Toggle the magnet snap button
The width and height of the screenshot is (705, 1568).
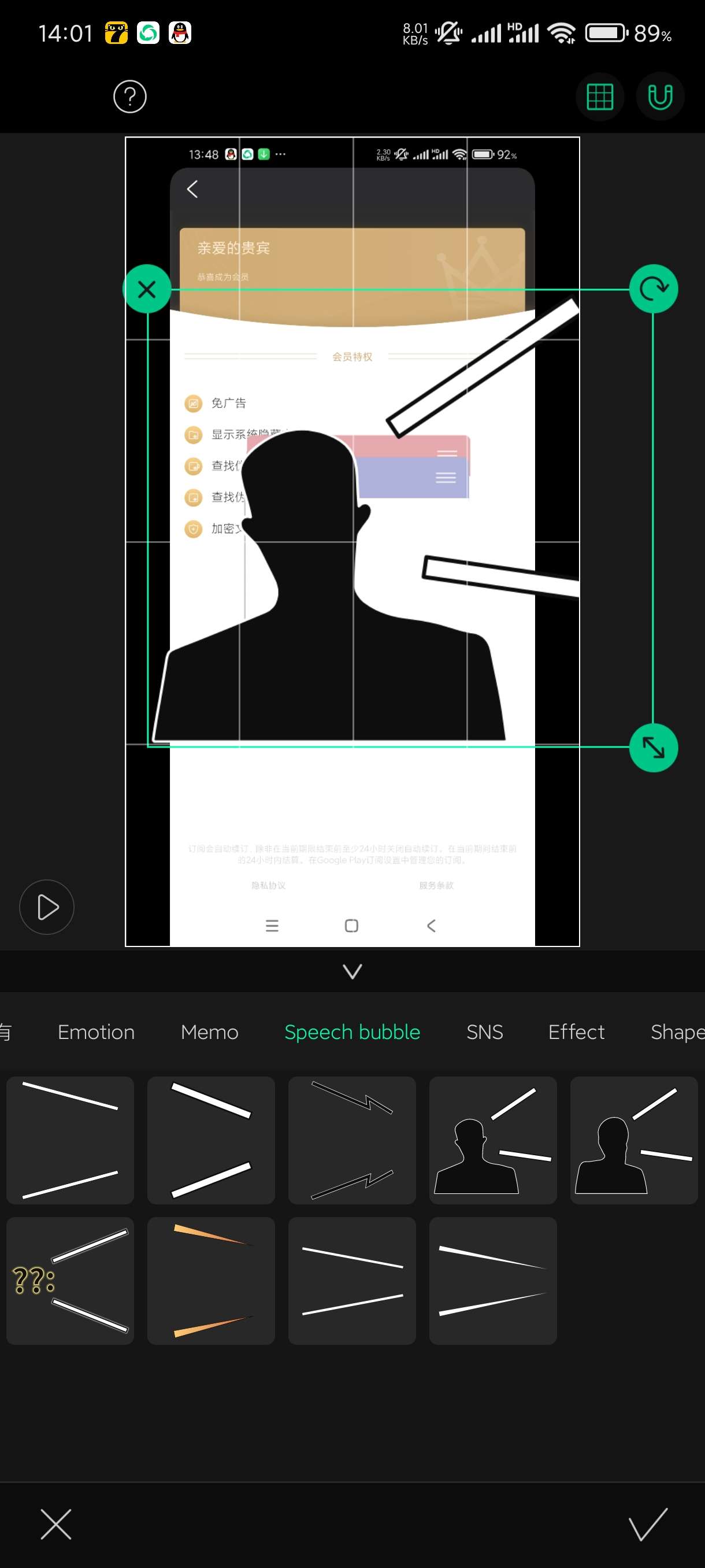(x=660, y=96)
